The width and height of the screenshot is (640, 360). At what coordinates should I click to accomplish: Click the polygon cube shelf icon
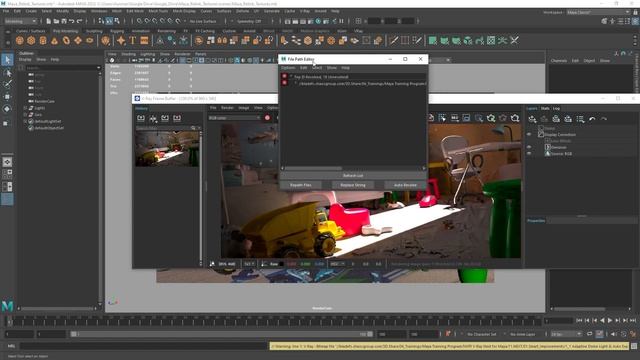(31, 40)
